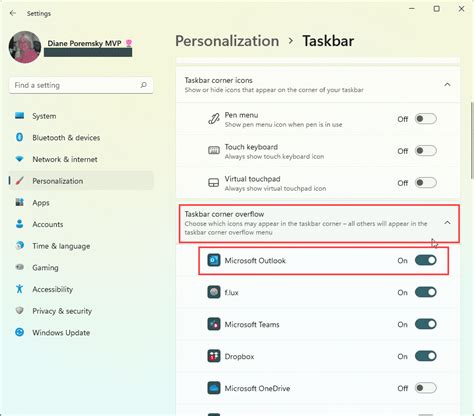The width and height of the screenshot is (474, 416).
Task: Click the Privacy & security shield icon
Action: [x=20, y=311]
